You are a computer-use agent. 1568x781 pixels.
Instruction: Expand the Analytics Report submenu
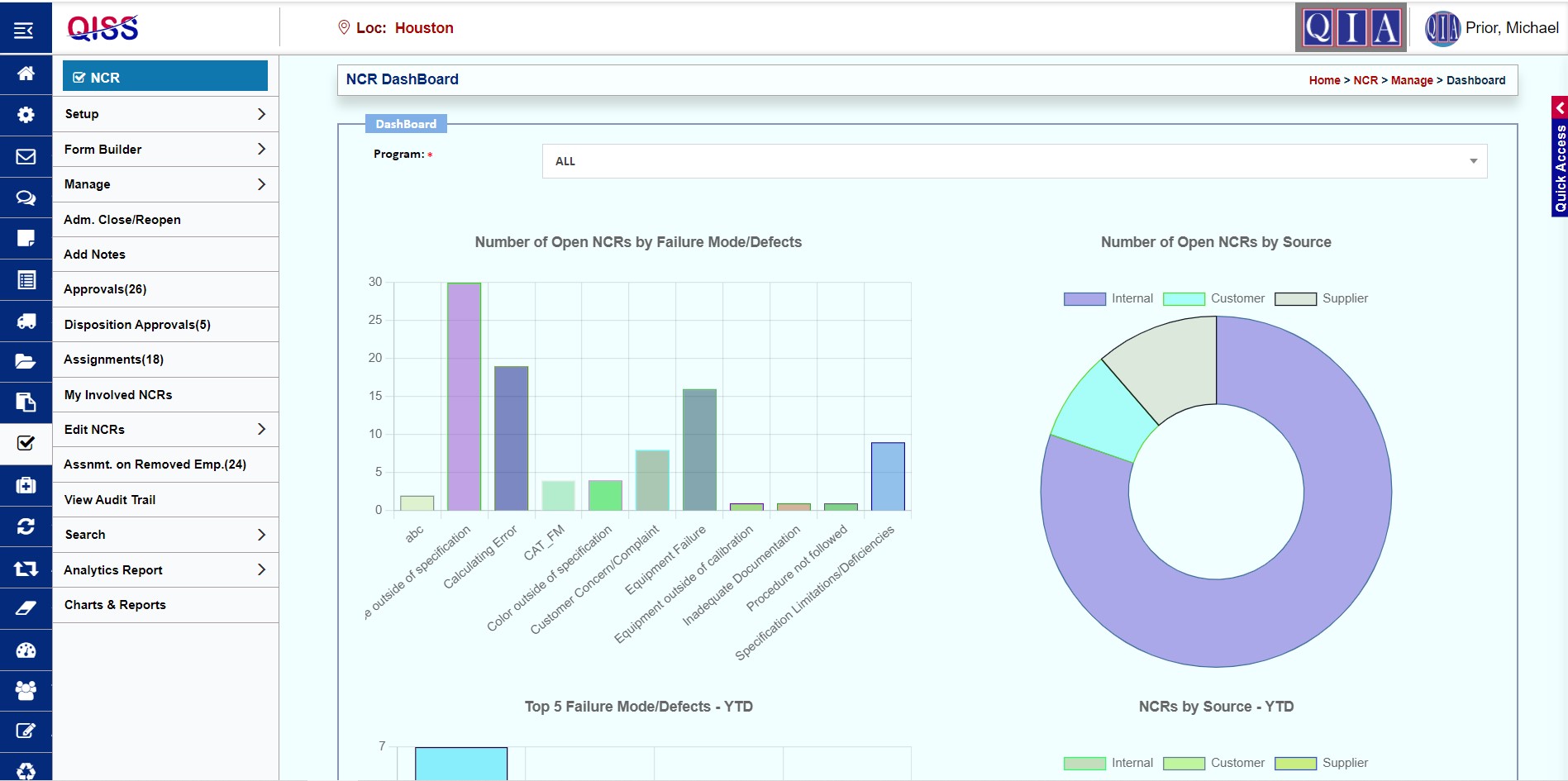pyautogui.click(x=164, y=569)
